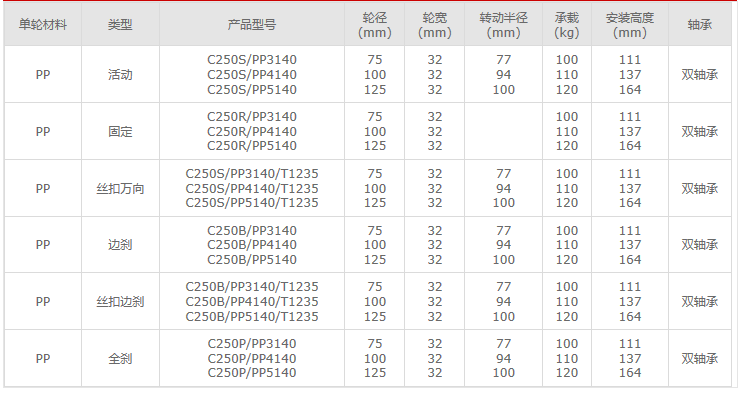Screen dimensions: 738x398
Task: Select the 固定 type cell
Action: (120, 131)
